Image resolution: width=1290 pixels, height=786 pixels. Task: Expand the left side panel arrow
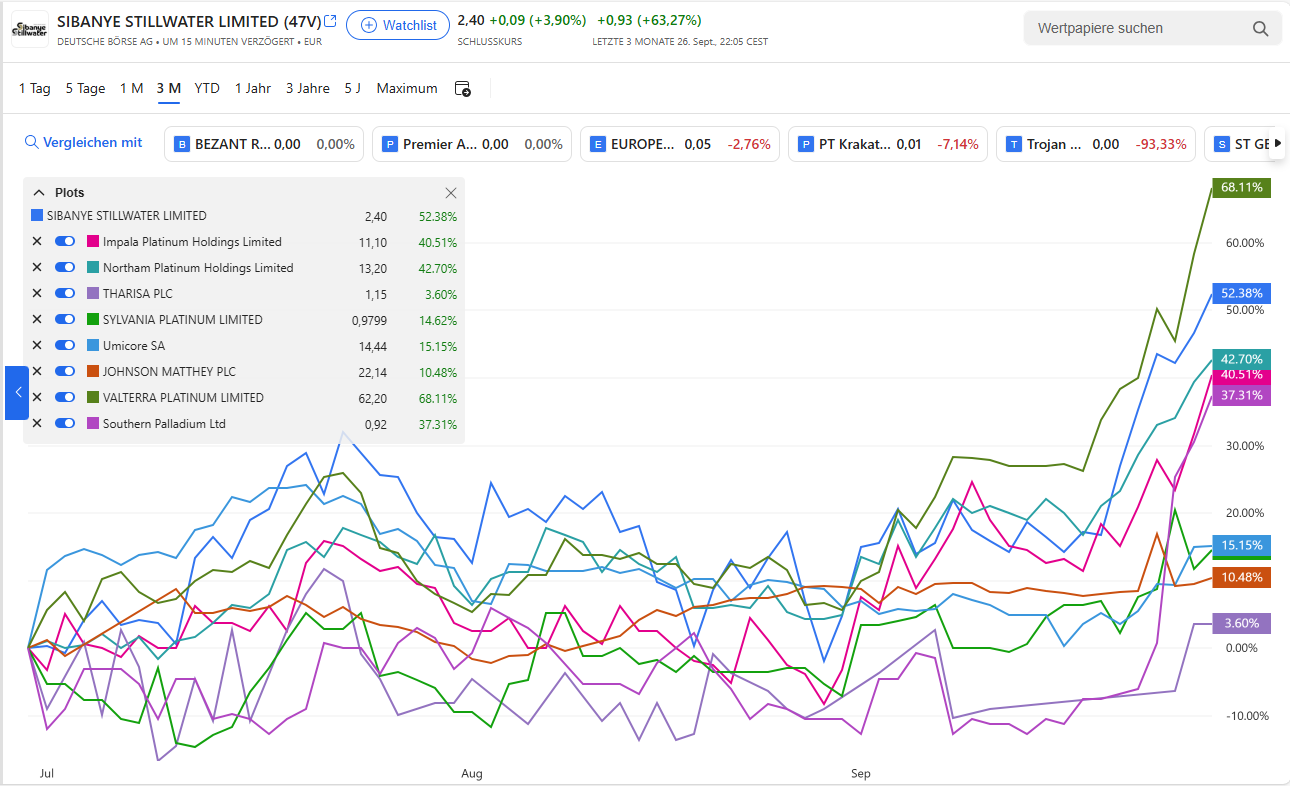[17, 392]
